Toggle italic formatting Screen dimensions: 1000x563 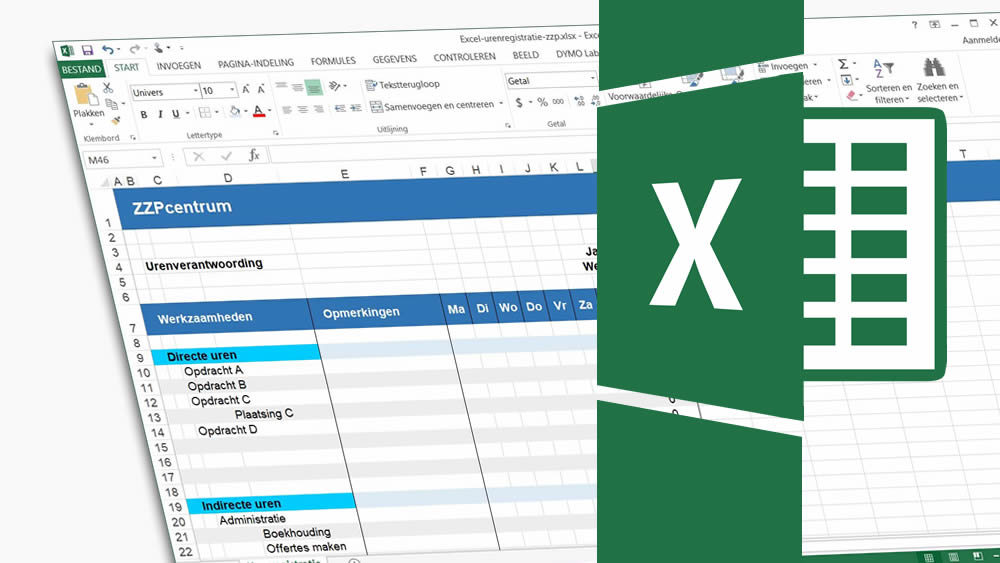(x=160, y=114)
